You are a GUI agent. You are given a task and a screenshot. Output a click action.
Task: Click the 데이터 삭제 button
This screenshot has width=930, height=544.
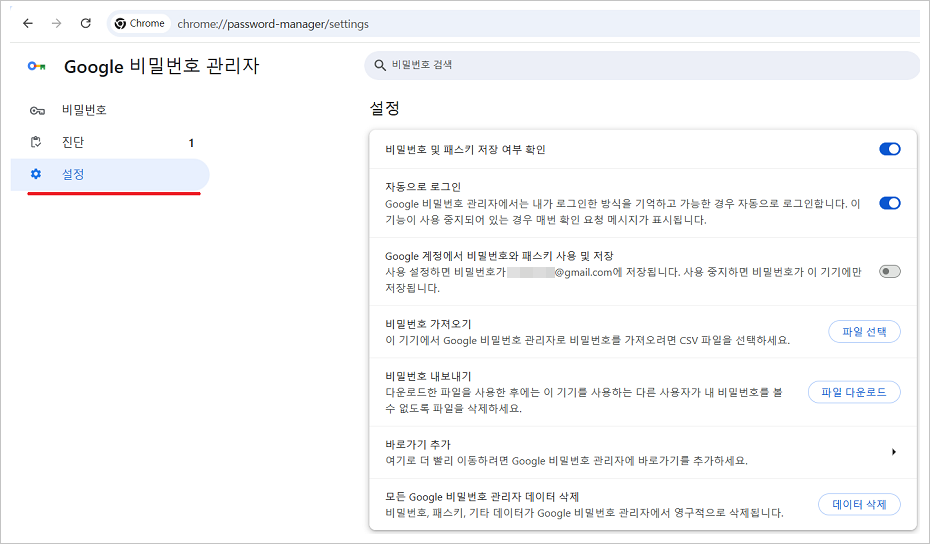point(859,504)
